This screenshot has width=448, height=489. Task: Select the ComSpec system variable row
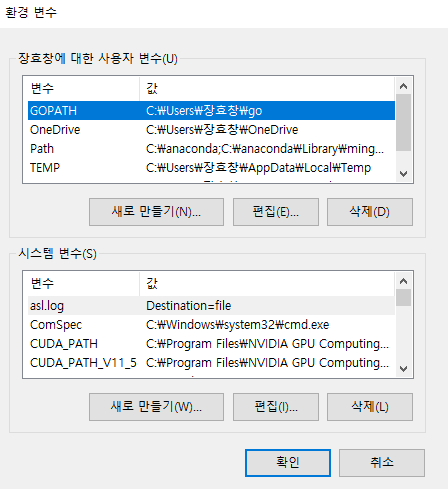point(211,325)
